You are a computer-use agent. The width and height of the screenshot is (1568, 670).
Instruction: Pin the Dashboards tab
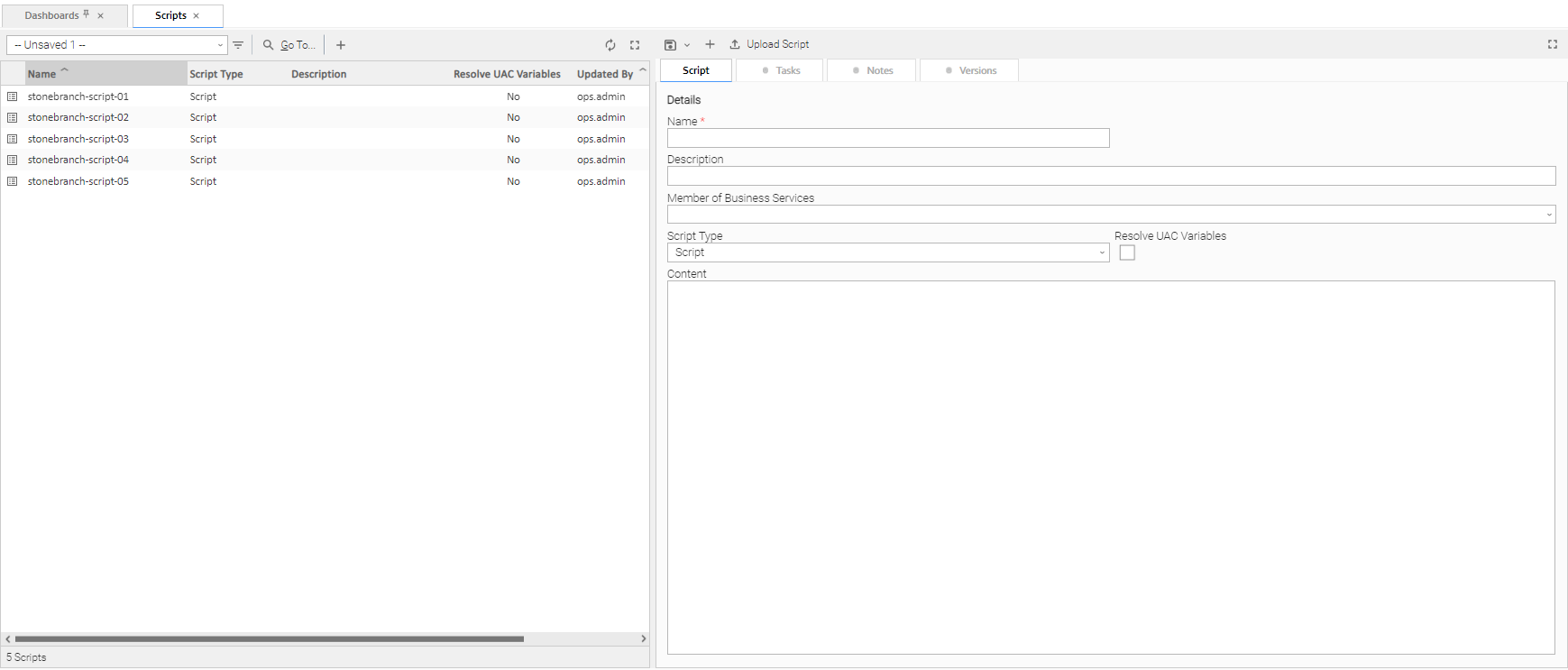point(87,14)
